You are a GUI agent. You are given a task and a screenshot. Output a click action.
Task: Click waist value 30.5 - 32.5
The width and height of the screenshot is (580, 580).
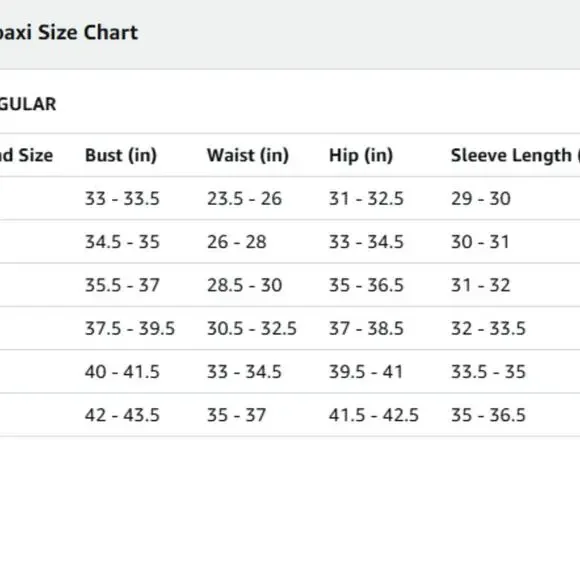tap(252, 328)
